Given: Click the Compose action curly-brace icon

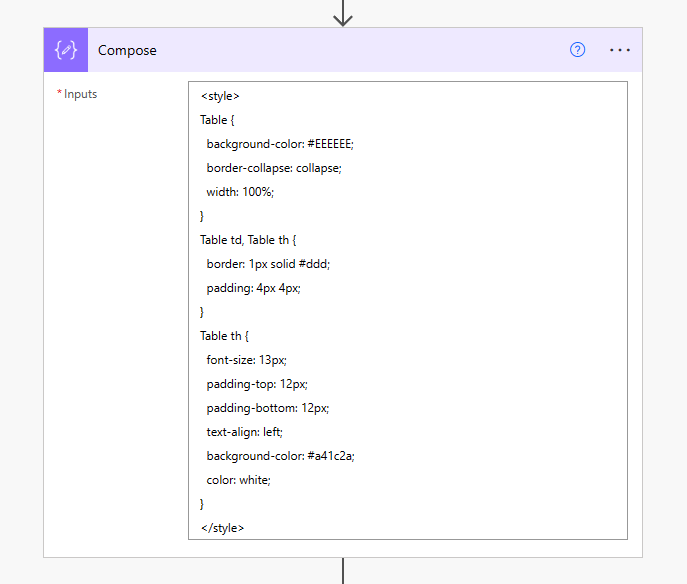Looking at the screenshot, I should point(66,50).
